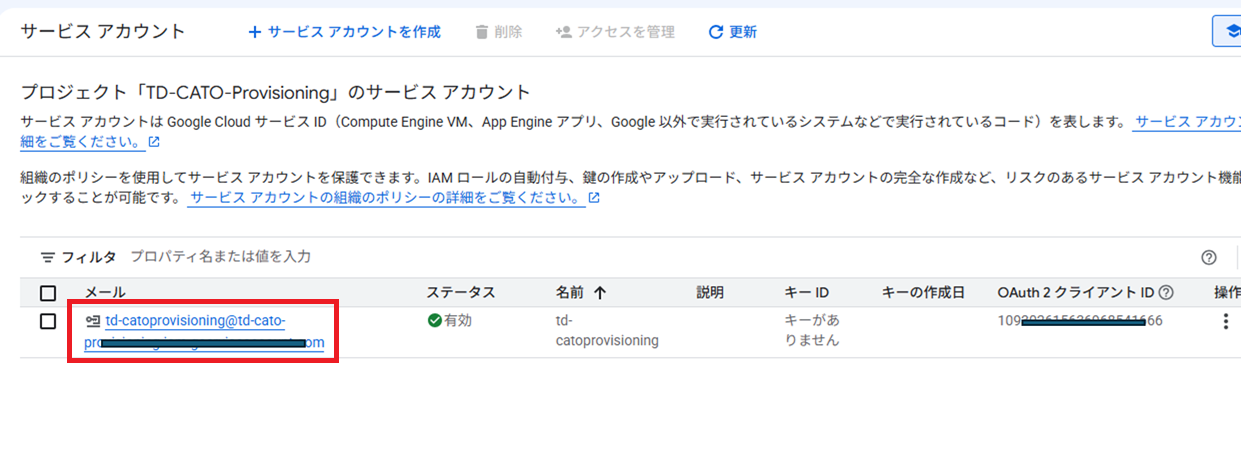Click the フィルタ label
1241x462 pixels.
(x=89, y=257)
